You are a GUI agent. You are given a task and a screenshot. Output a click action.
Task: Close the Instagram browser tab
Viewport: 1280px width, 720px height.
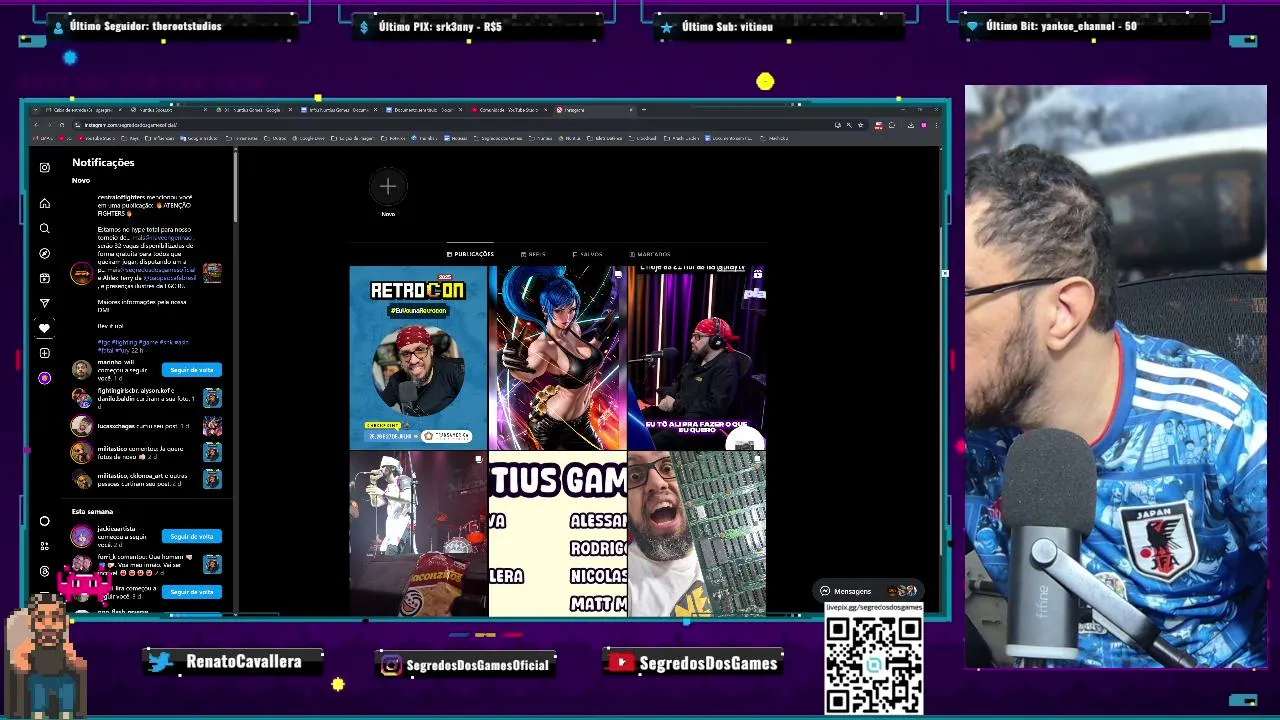tap(631, 110)
